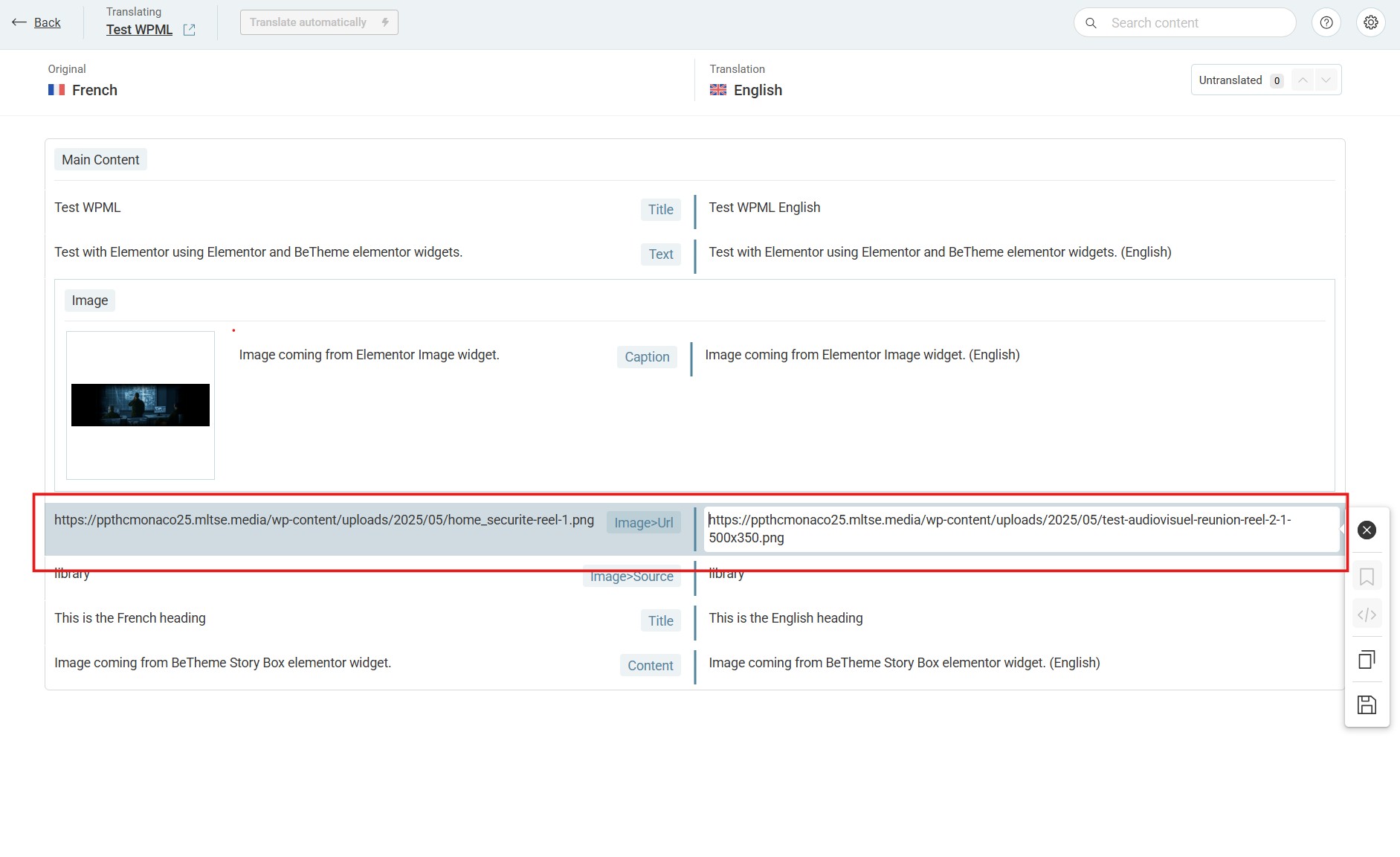Viewport: 1400px width, 857px height.
Task: Click the Title tag for Test WPML
Action: click(x=661, y=210)
